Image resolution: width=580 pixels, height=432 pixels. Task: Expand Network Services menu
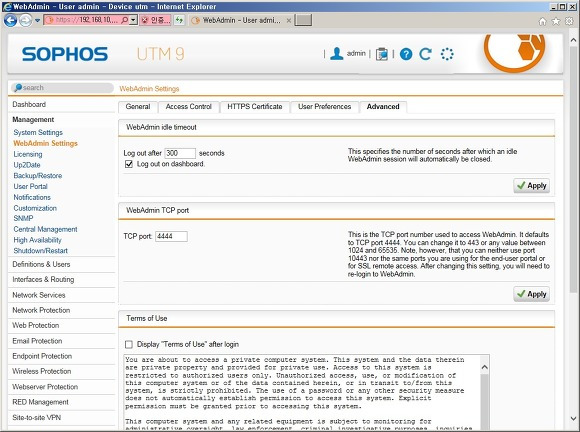click(x=61, y=295)
